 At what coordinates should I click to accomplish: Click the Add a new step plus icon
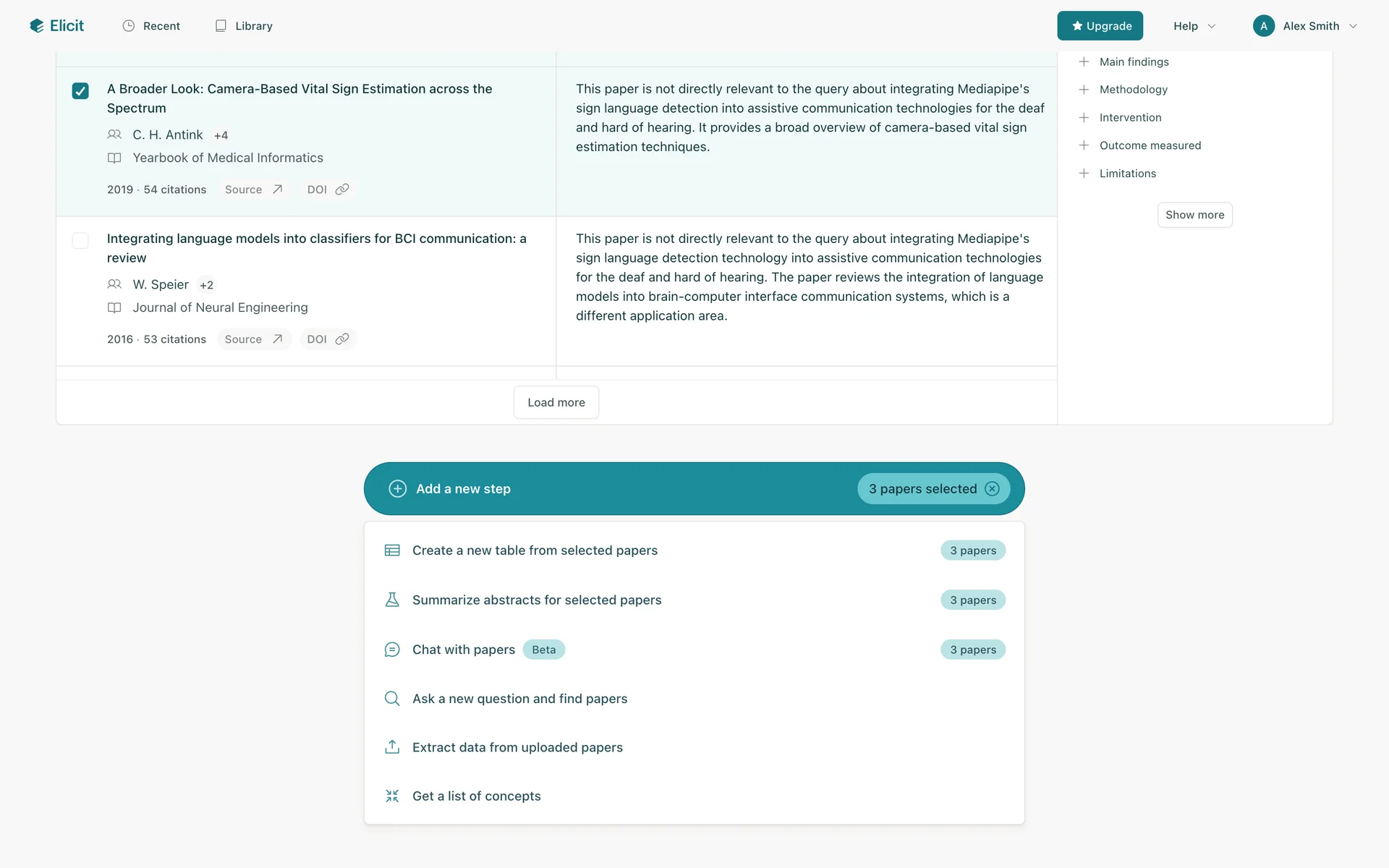click(x=397, y=489)
